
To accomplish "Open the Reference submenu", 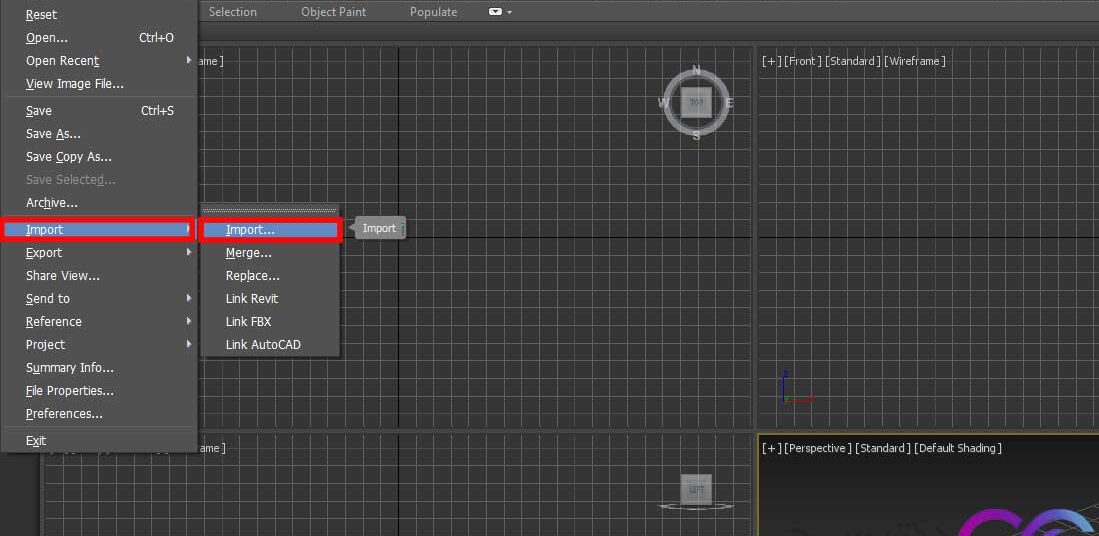I will 98,322.
